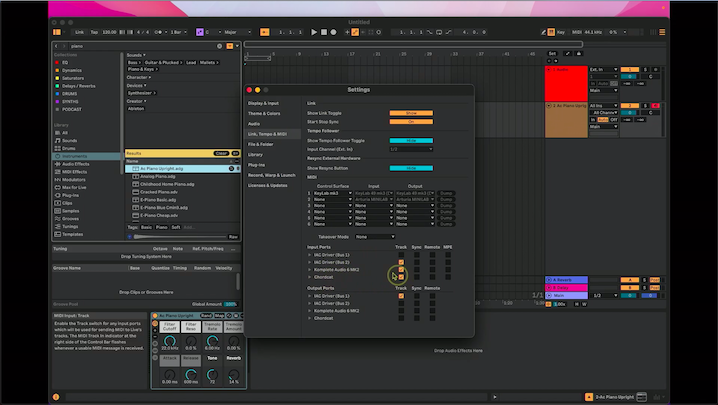Arm the 1 Audio track for recording
Screen dimensions: 718x405
[x=655, y=70]
